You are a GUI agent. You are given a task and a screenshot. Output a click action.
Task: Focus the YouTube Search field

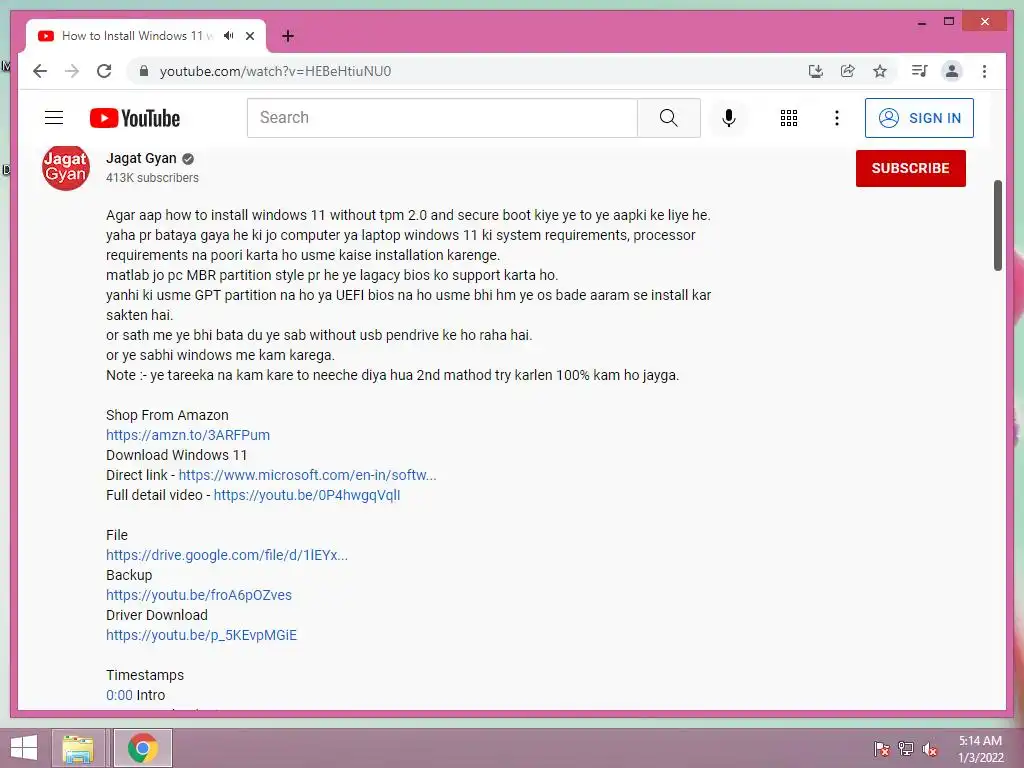pyautogui.click(x=442, y=118)
